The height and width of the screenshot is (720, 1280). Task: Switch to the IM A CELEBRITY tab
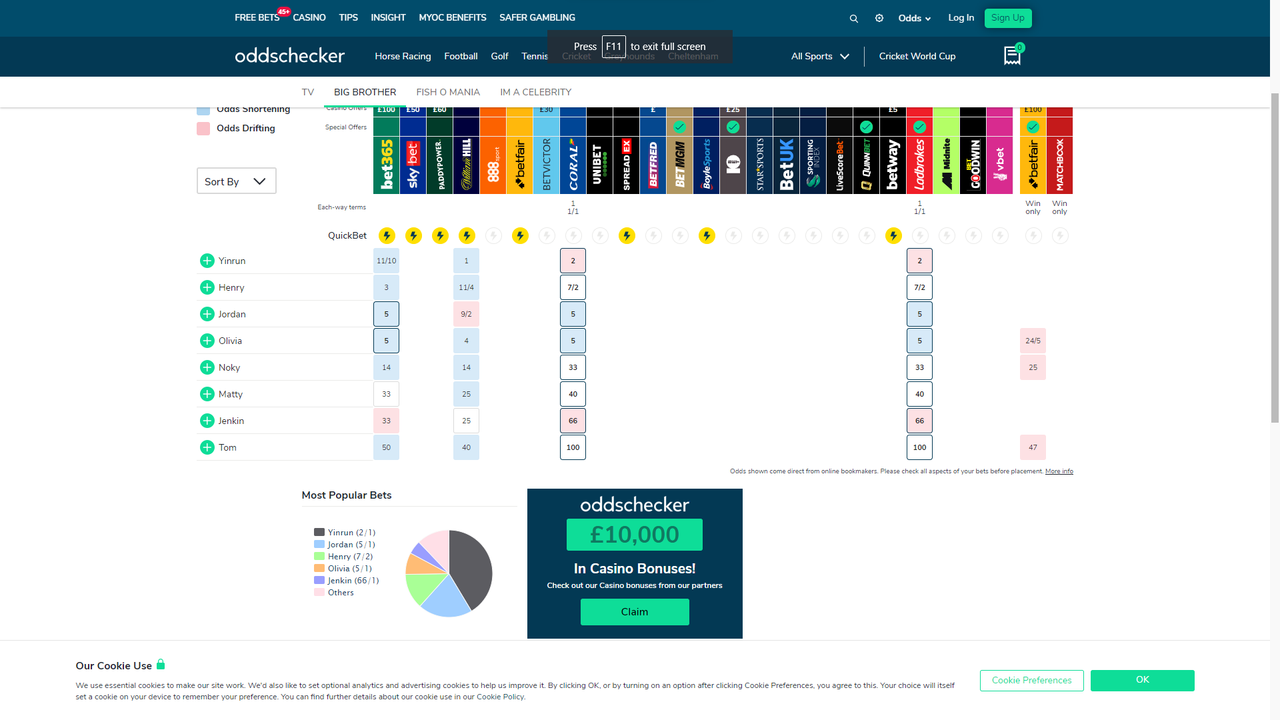[x=536, y=92]
